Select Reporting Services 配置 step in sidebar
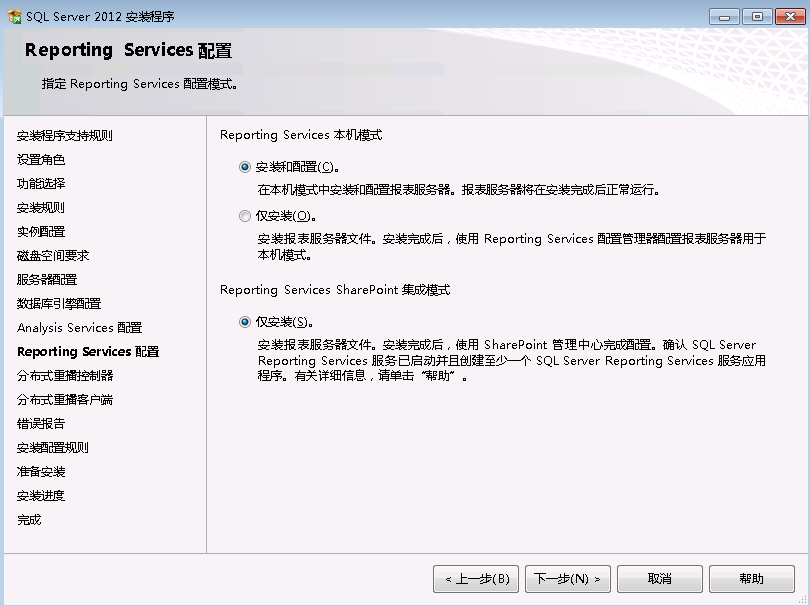 (x=88, y=352)
